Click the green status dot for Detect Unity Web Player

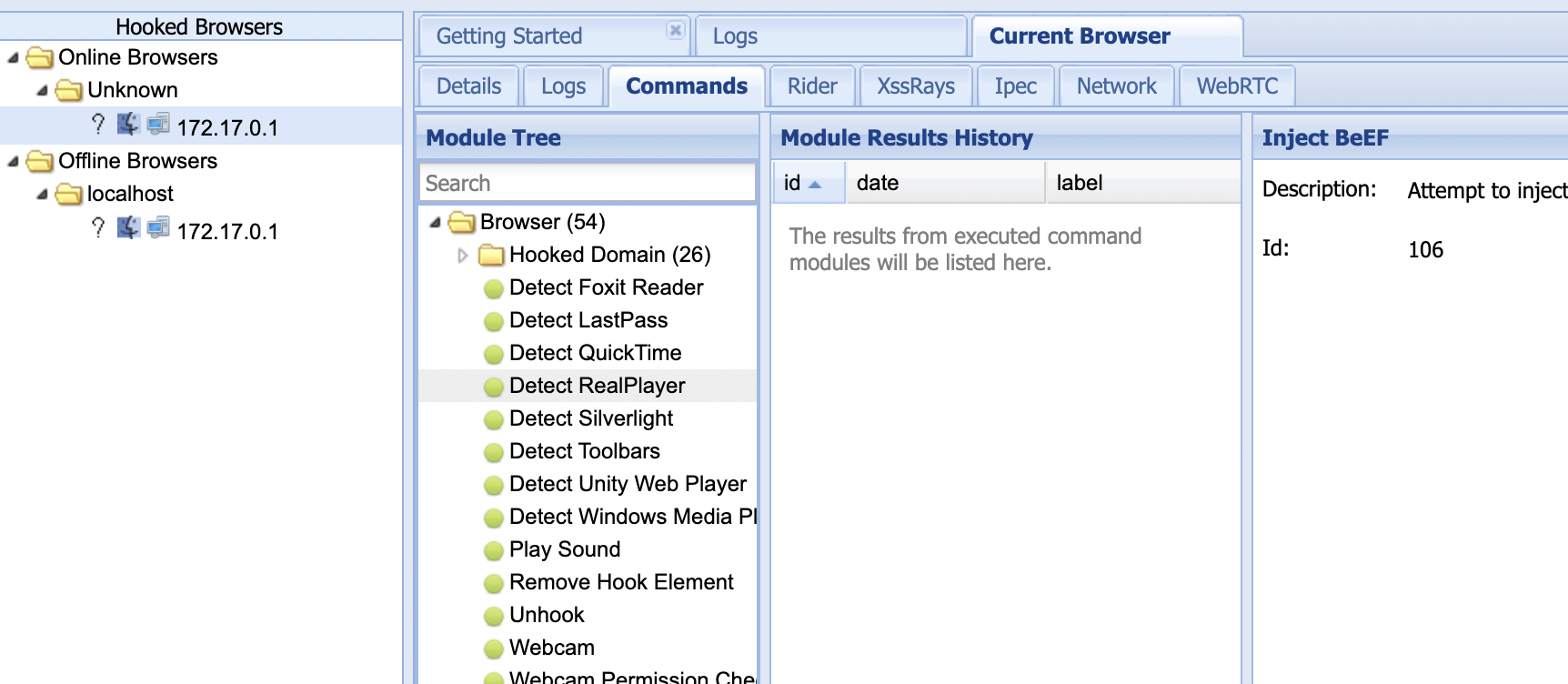(x=494, y=486)
